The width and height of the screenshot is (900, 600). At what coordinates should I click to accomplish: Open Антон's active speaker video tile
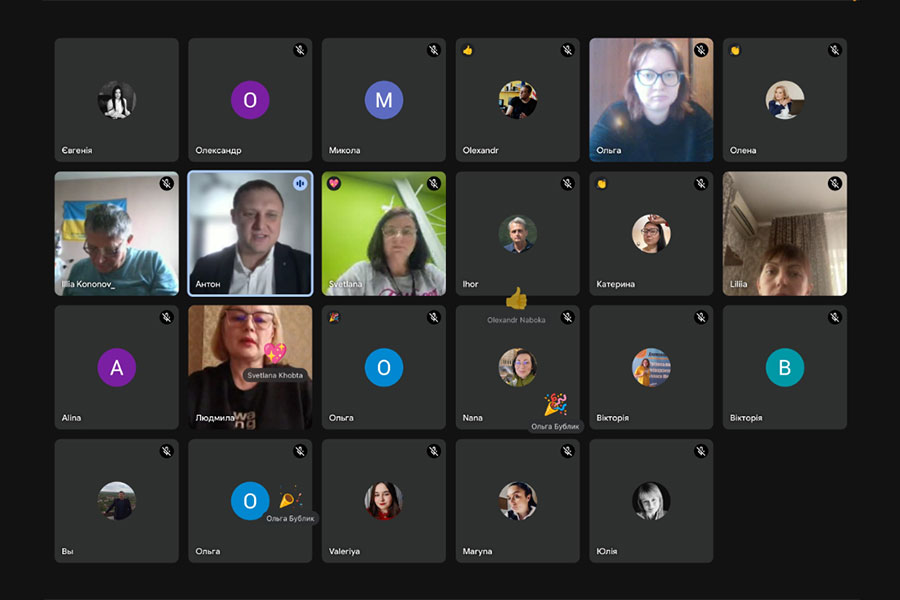point(250,234)
